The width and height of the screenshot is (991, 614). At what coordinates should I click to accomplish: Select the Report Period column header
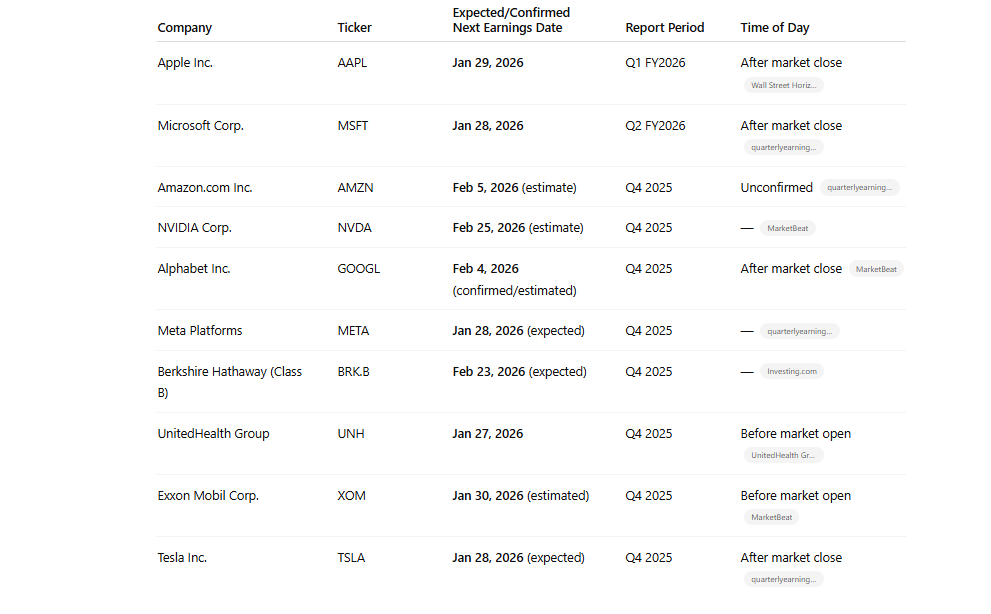point(664,28)
